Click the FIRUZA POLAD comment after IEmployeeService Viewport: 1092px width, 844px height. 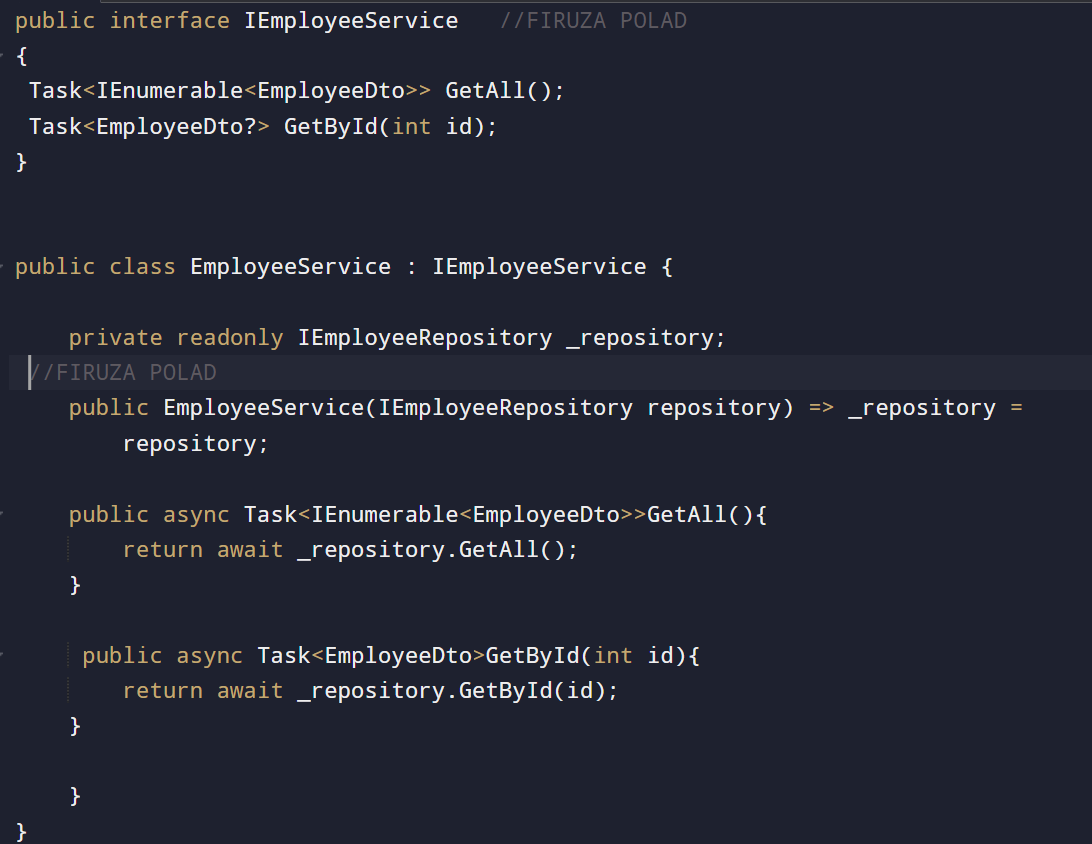pyautogui.click(x=593, y=21)
